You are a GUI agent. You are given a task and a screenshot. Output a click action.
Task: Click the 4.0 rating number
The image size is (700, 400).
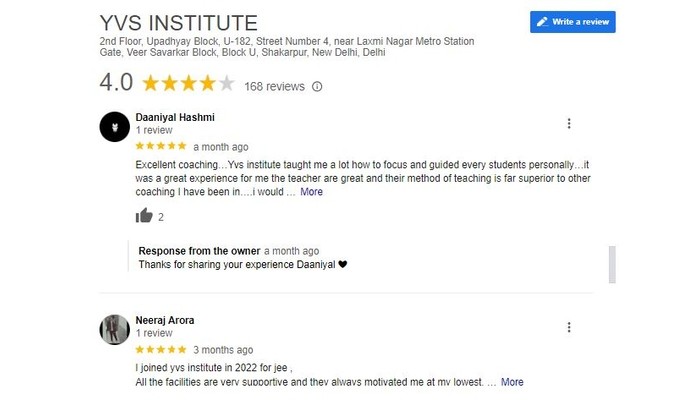pyautogui.click(x=116, y=83)
